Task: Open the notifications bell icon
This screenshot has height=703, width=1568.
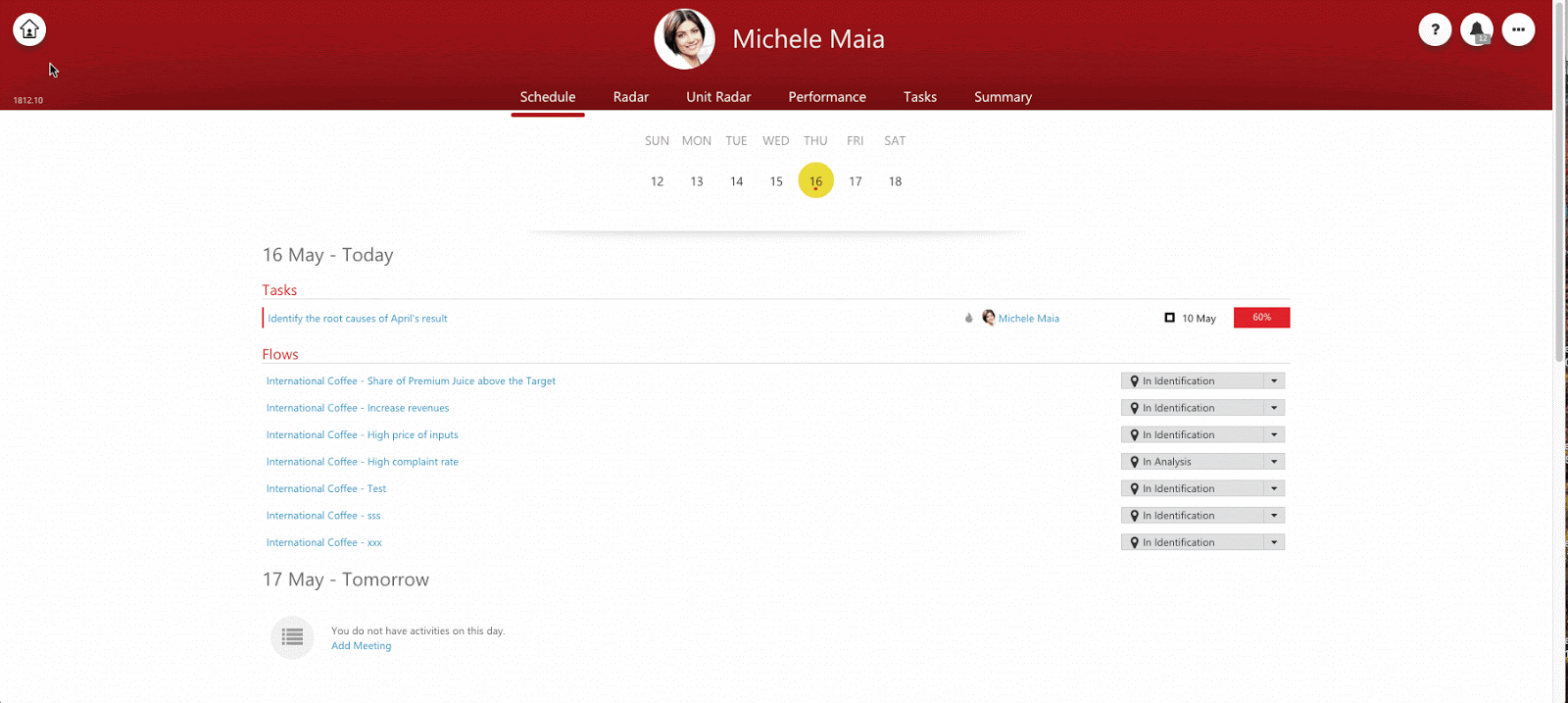Action: point(1477,29)
